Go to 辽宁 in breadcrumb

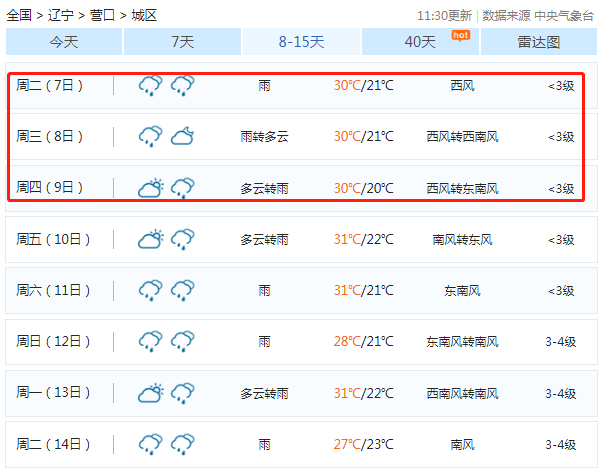61,15
